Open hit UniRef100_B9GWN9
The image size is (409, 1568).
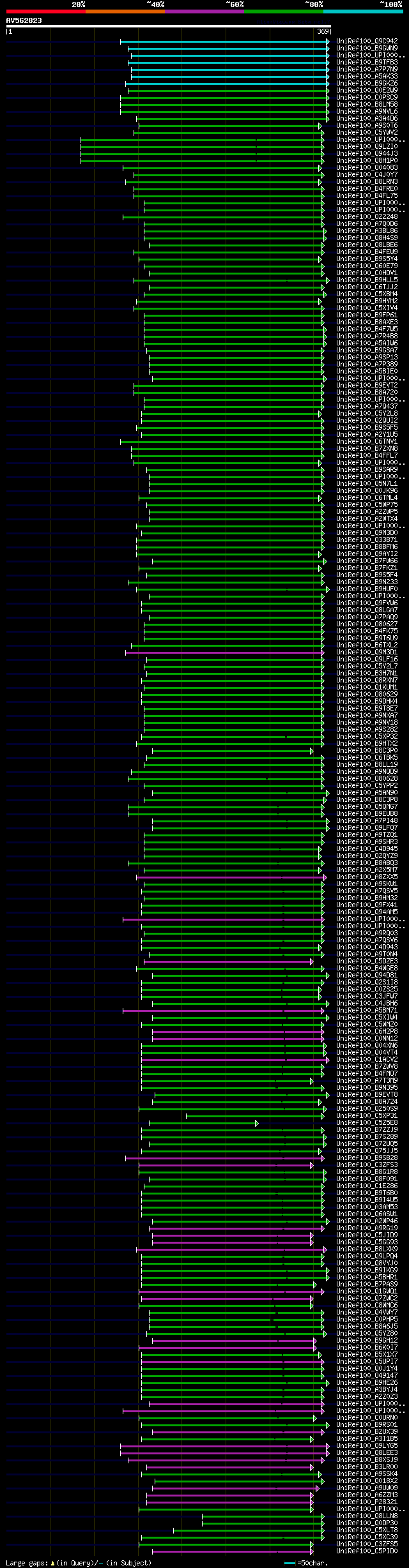367,48
